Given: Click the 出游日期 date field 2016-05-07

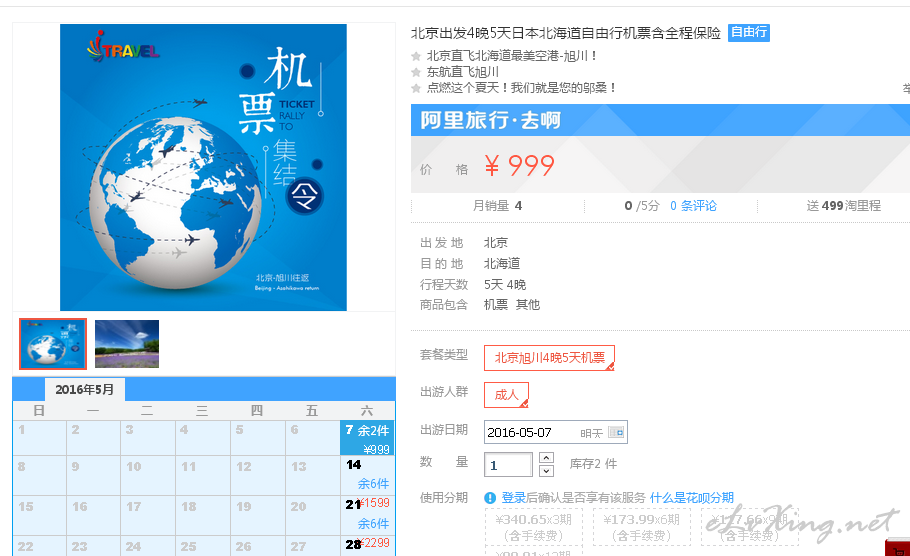Looking at the screenshot, I should (x=555, y=432).
